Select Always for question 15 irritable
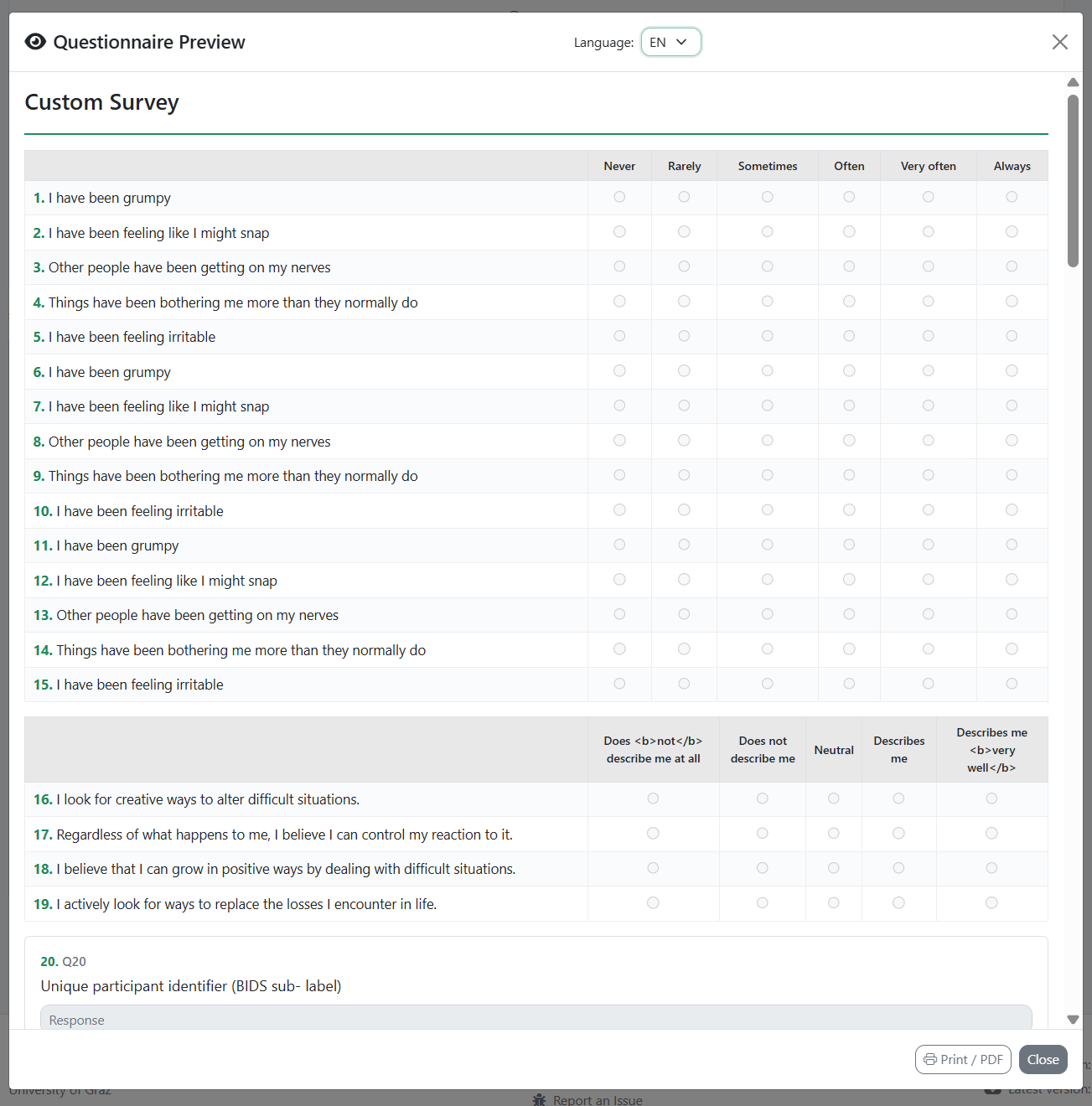This screenshot has width=1092, height=1106. click(1012, 684)
